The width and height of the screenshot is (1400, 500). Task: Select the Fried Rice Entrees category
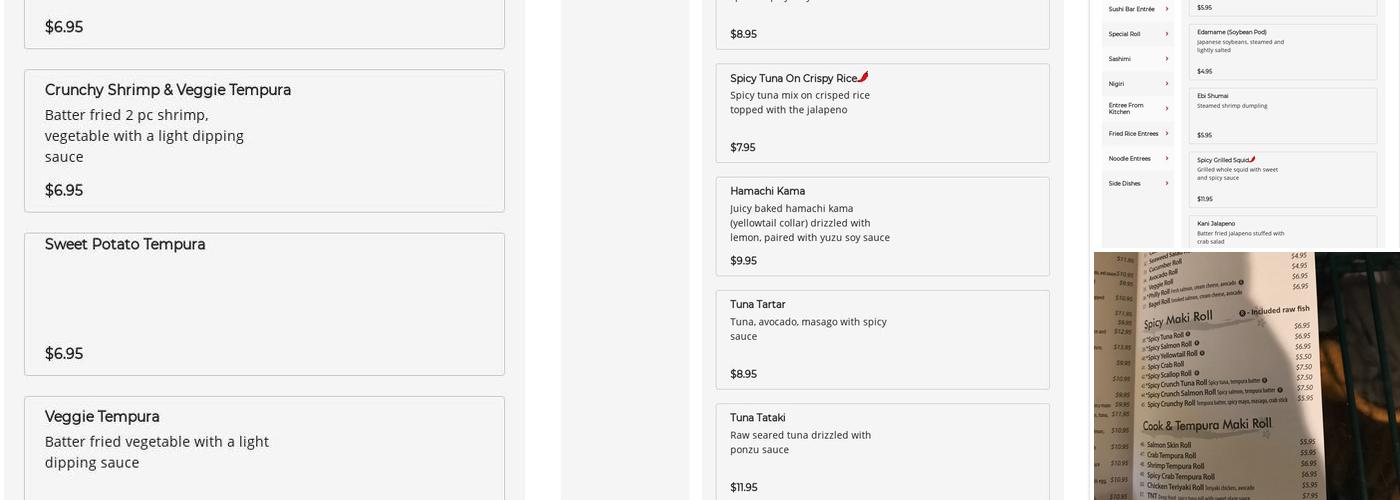[x=1138, y=133]
